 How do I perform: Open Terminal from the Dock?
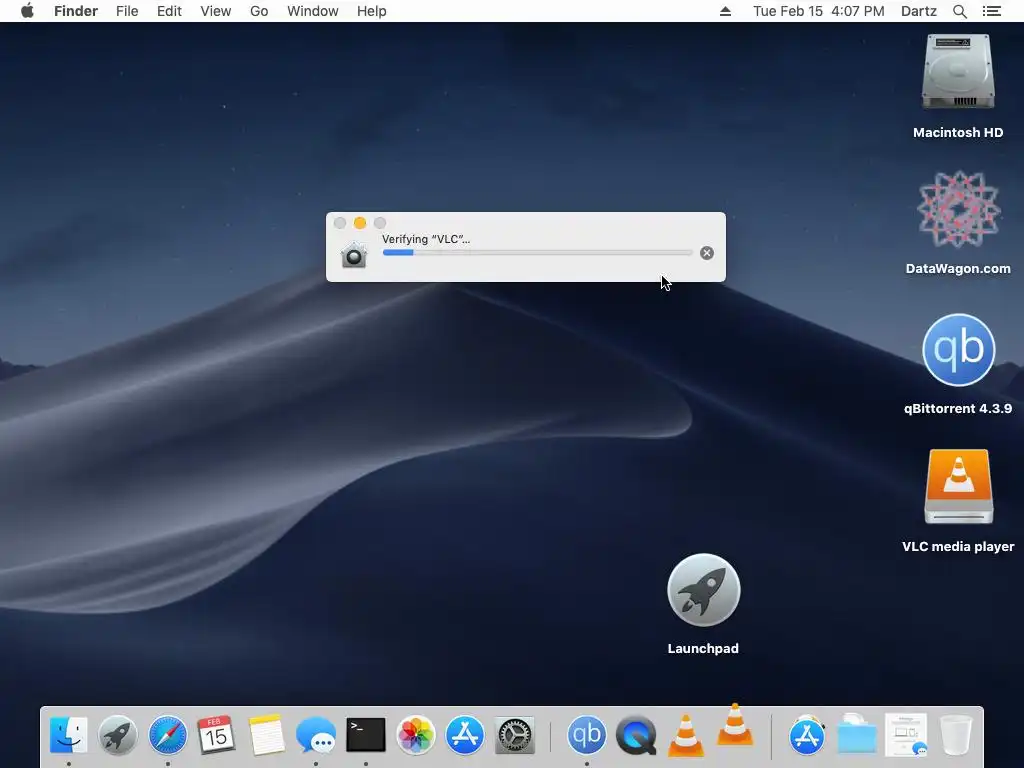coord(366,735)
